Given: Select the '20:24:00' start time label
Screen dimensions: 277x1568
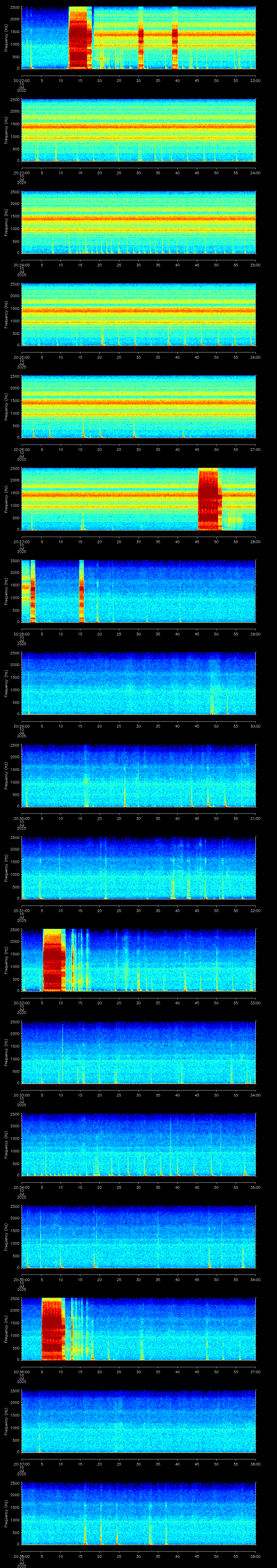Looking at the screenshot, I should 21,265.
